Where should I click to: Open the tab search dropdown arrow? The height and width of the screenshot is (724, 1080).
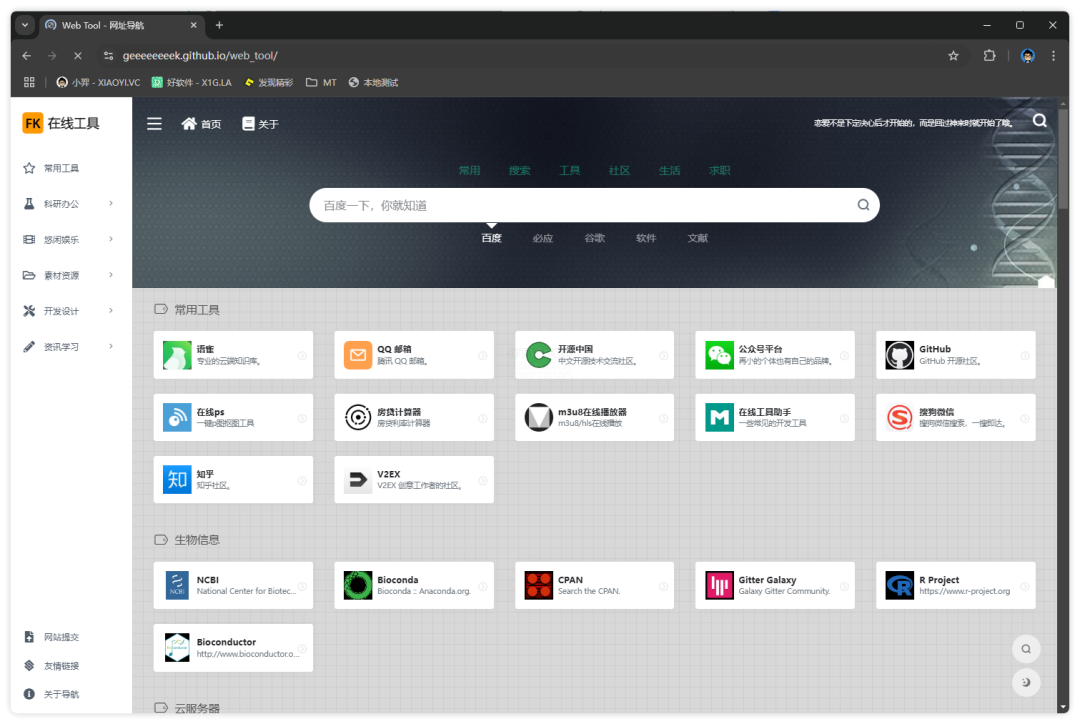coord(25,25)
